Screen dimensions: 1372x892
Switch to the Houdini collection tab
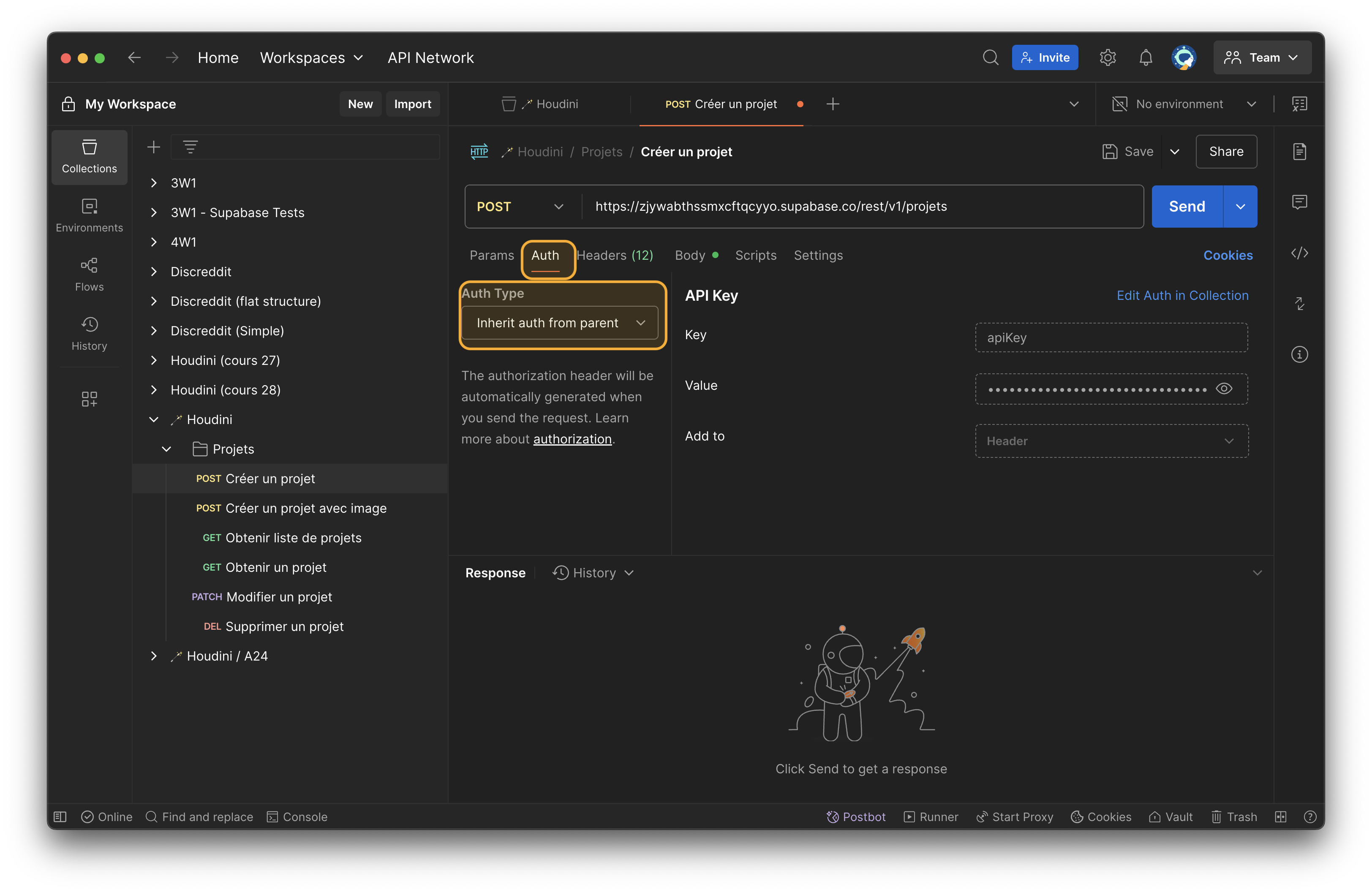tap(539, 104)
